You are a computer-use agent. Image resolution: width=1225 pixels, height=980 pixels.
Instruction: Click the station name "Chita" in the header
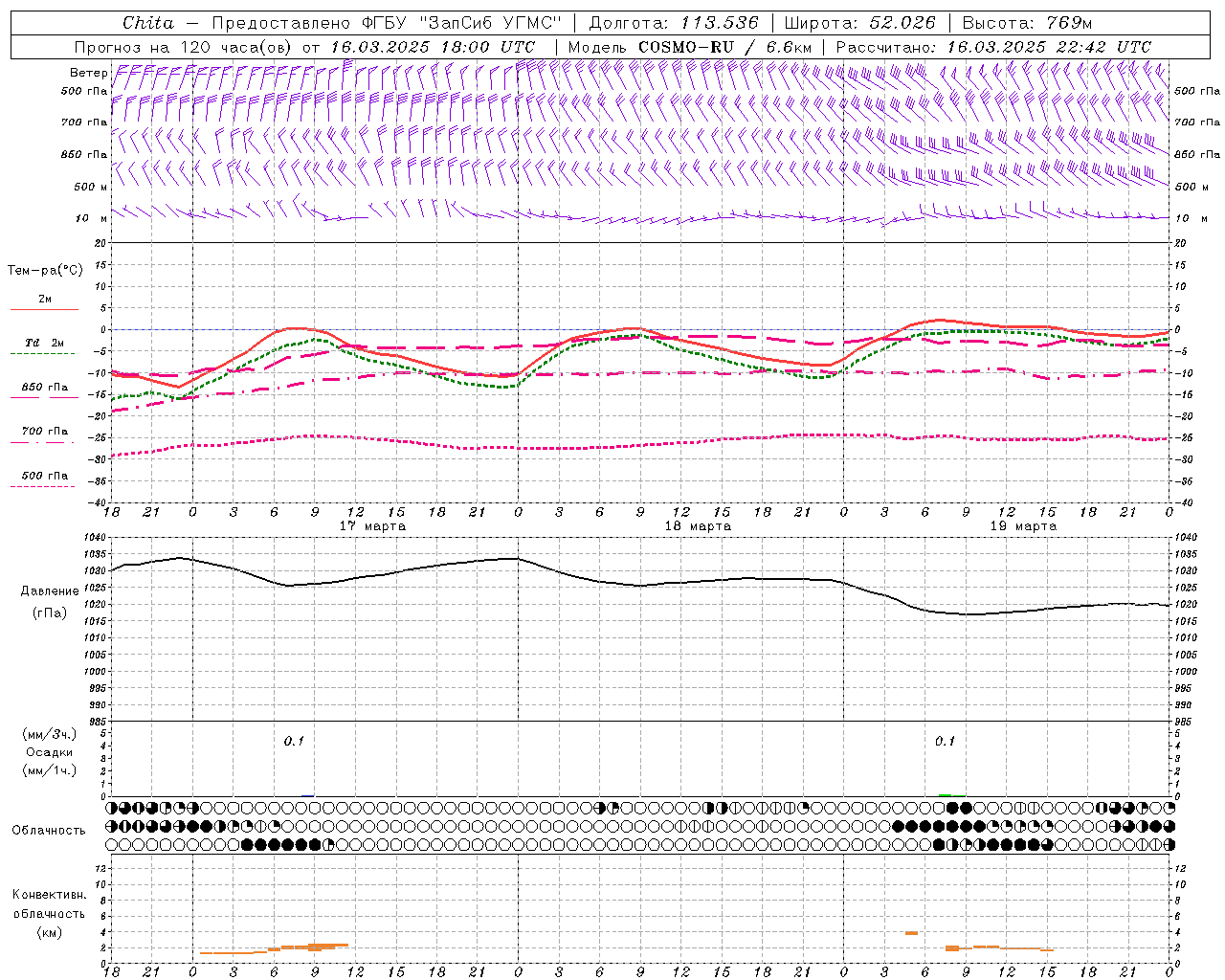pyautogui.click(x=148, y=23)
